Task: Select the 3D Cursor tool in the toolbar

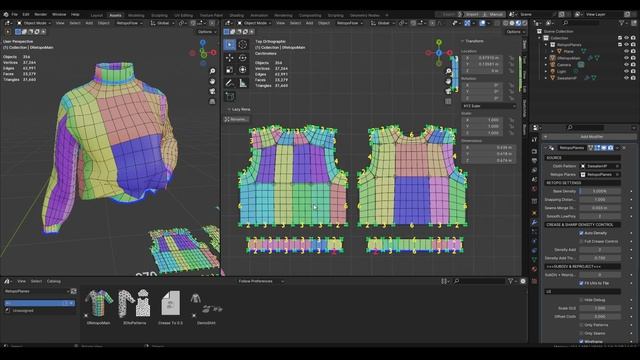Action: point(242,44)
